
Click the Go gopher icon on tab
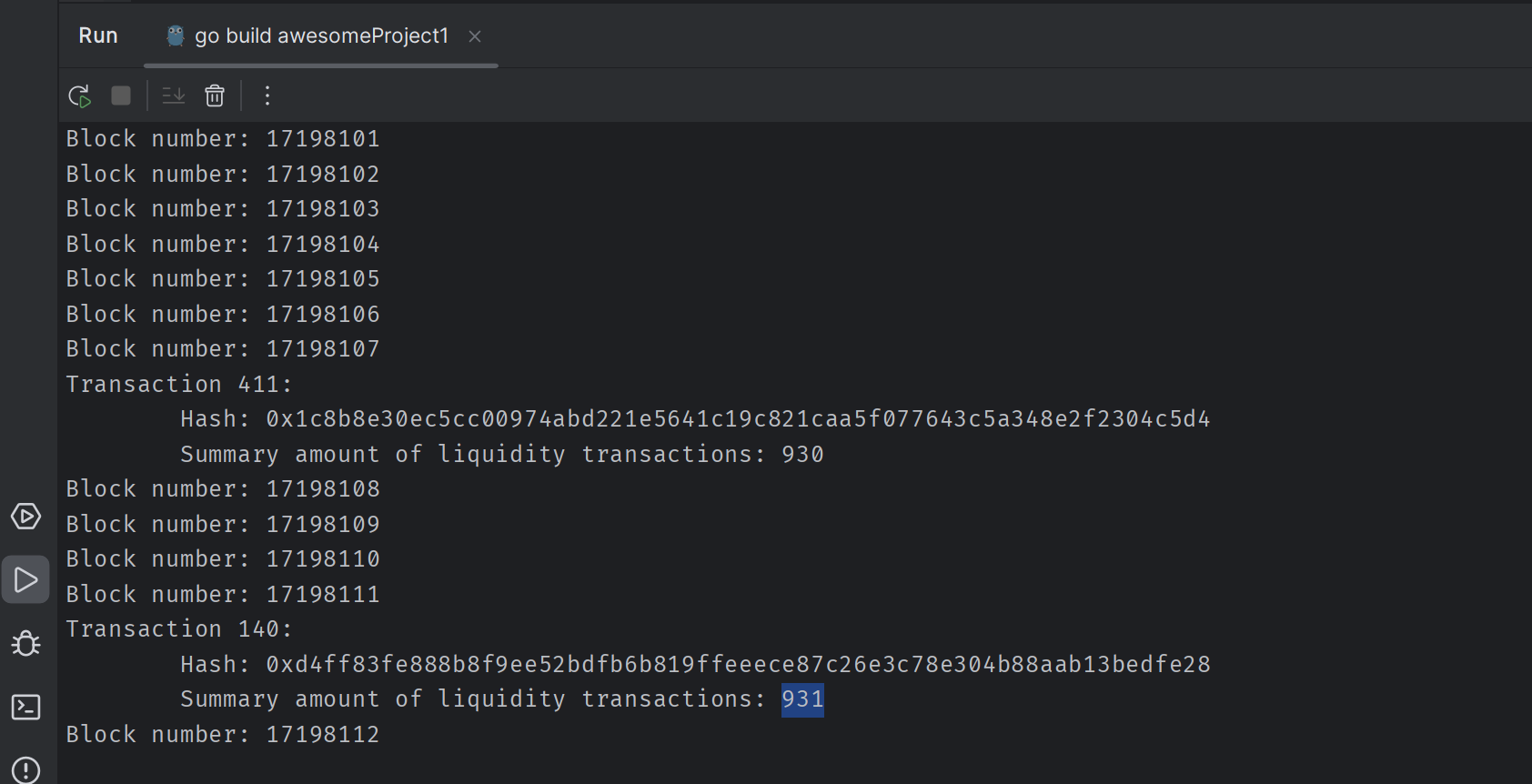(x=176, y=35)
